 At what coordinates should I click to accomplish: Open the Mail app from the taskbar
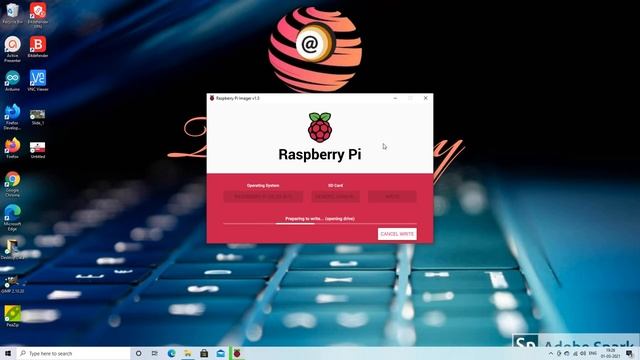pyautogui.click(x=220, y=353)
